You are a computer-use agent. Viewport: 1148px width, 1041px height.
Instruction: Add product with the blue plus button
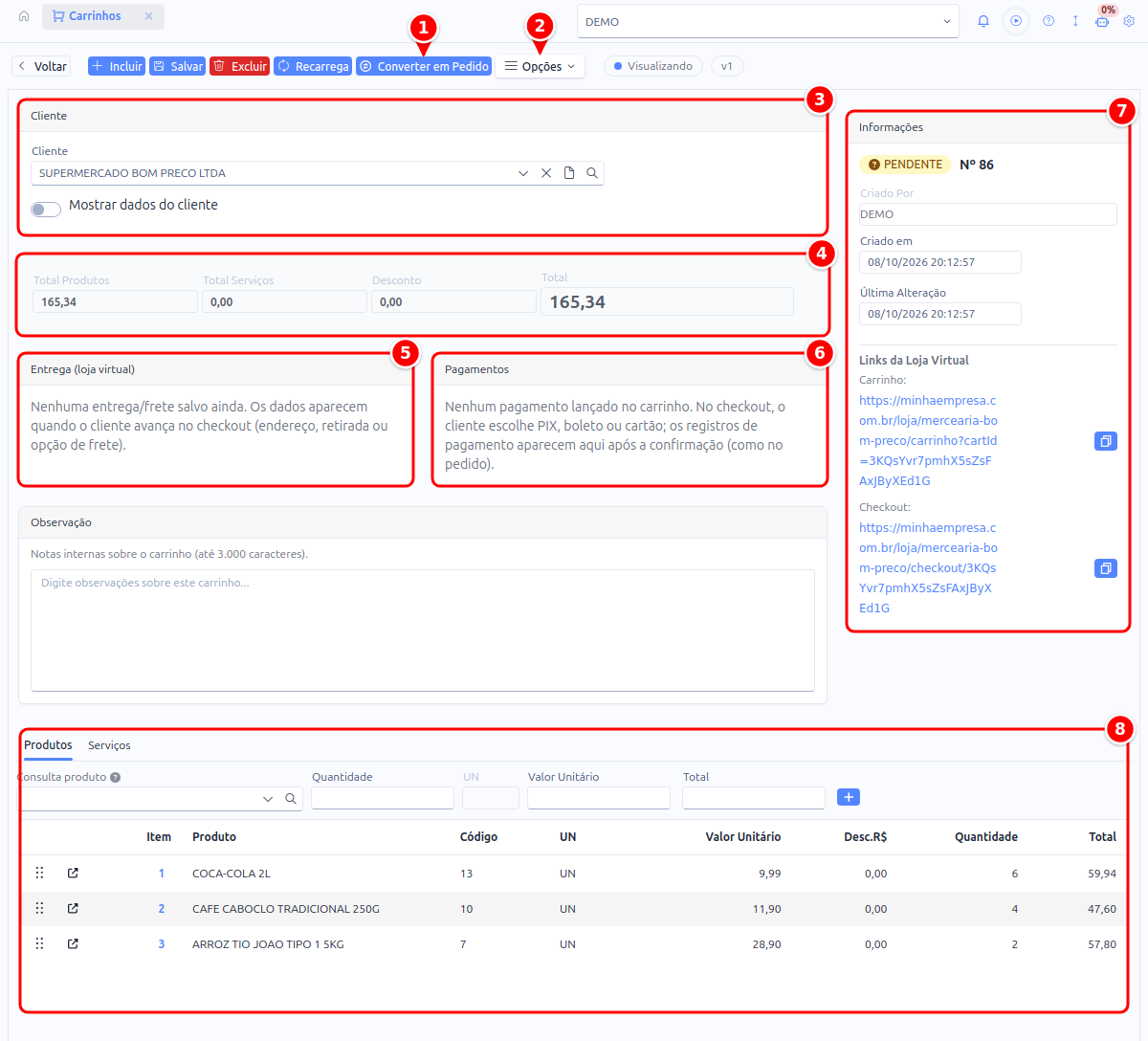coord(849,797)
